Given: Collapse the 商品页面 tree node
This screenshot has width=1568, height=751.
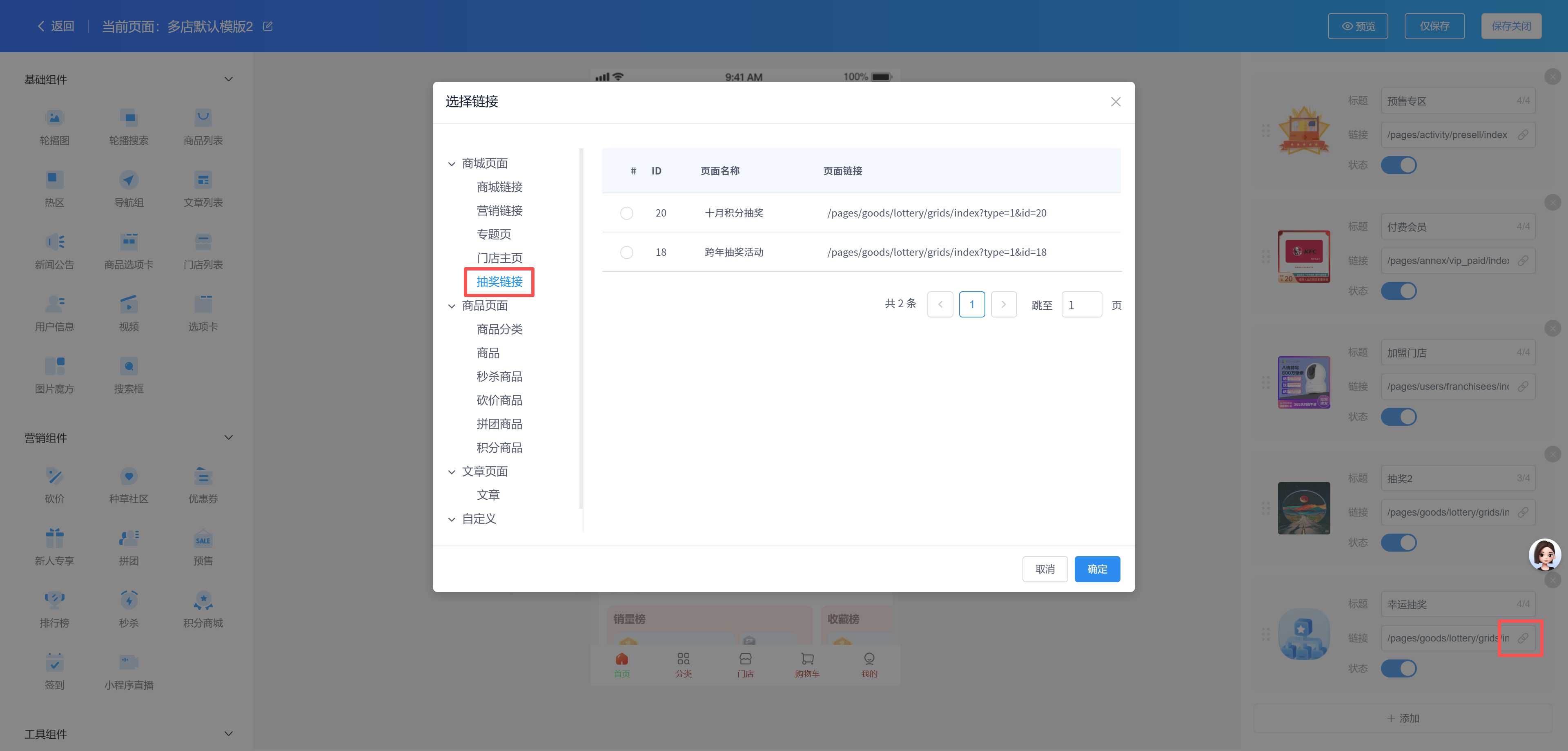Looking at the screenshot, I should coord(452,306).
